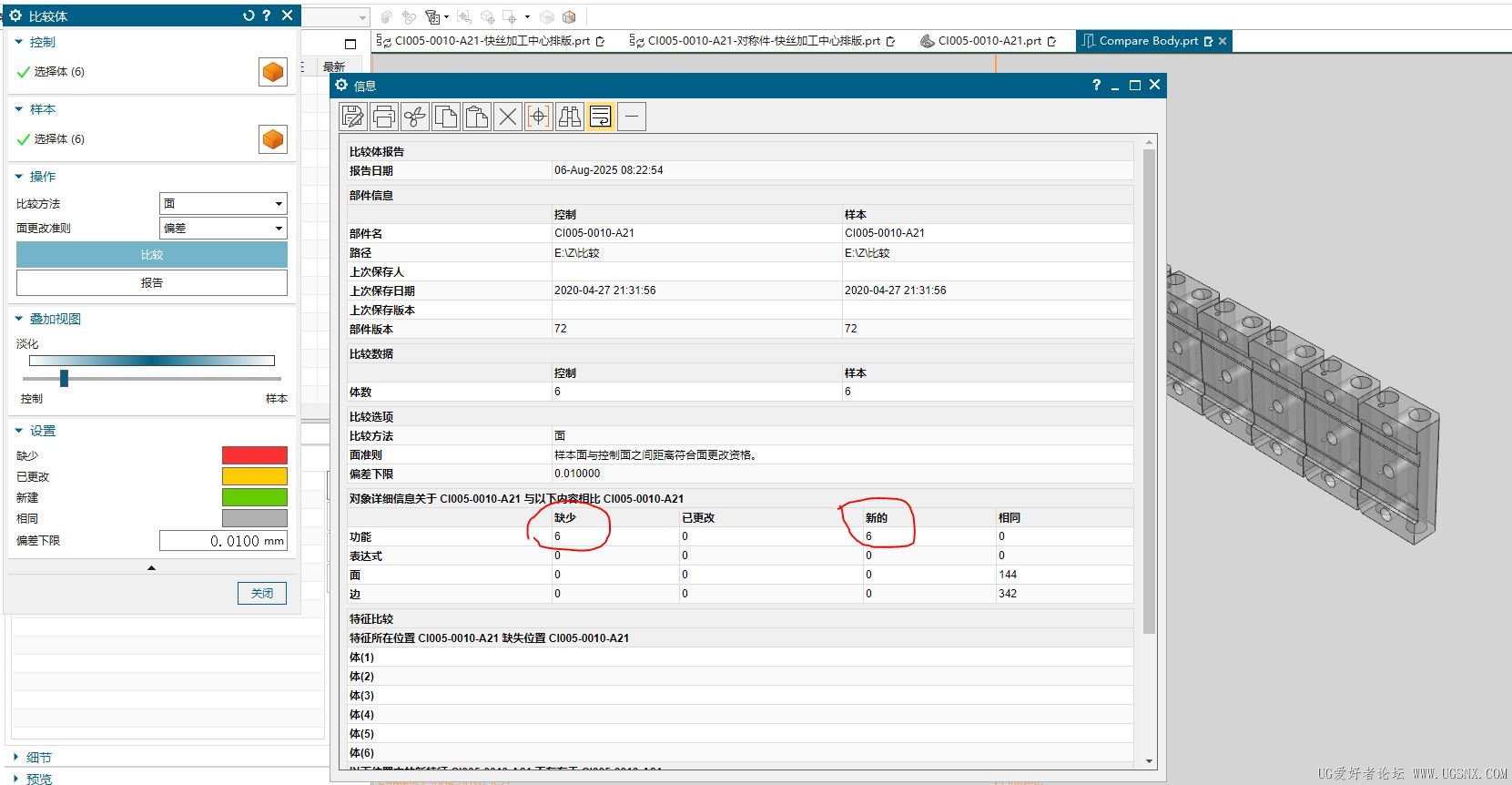The width and height of the screenshot is (1512, 785).
Task: Click the 关闭 button
Action: click(x=262, y=593)
